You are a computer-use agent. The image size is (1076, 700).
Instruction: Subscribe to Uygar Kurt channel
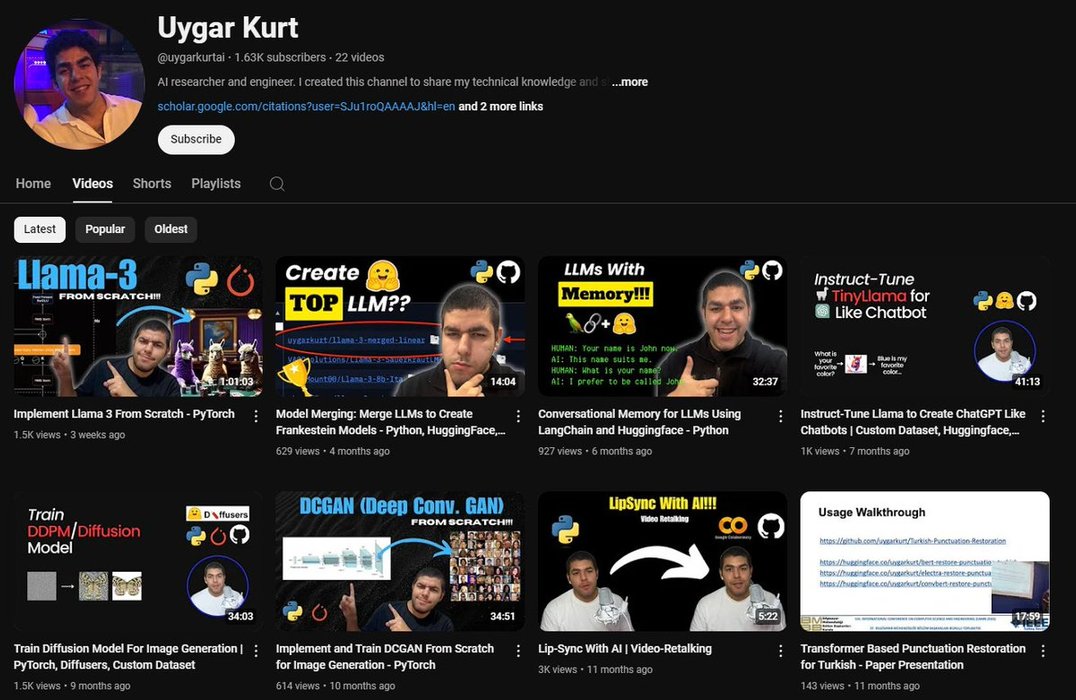[196, 139]
